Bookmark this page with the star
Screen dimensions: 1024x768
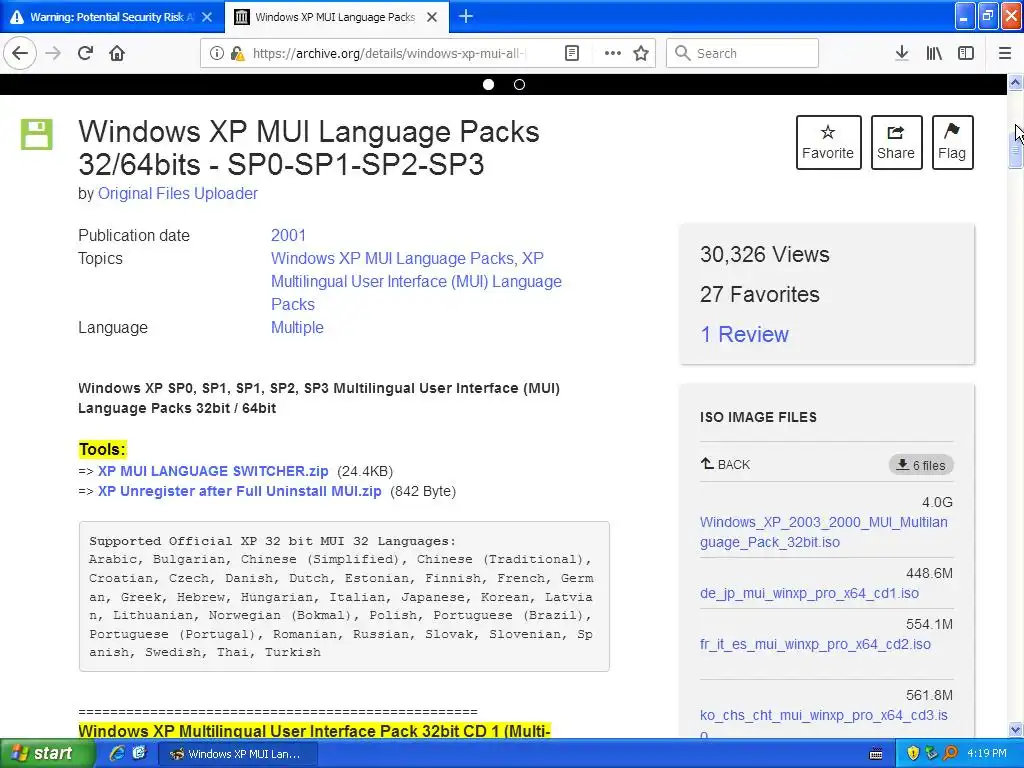(641, 53)
